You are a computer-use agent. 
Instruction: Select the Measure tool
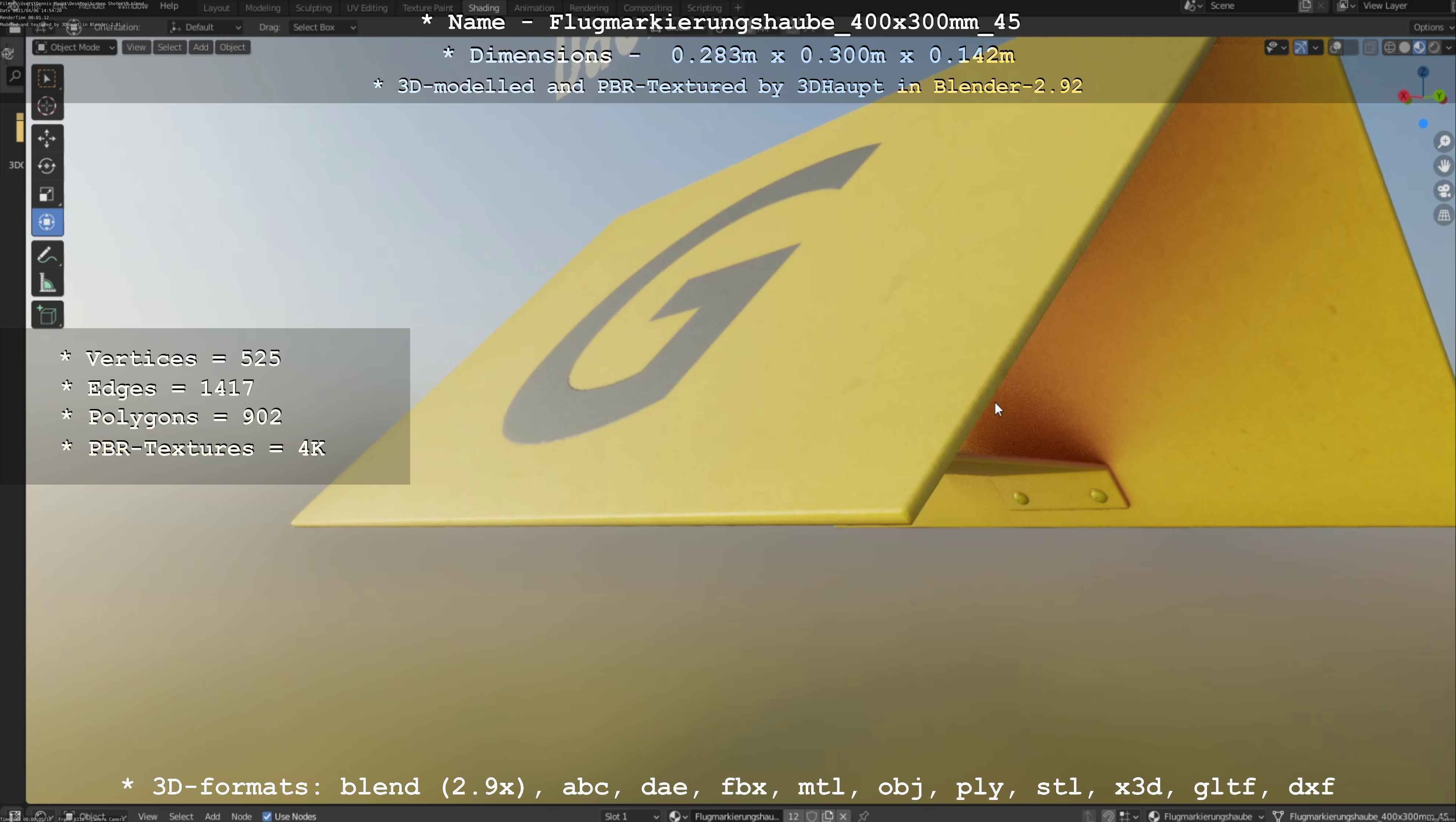tap(47, 283)
